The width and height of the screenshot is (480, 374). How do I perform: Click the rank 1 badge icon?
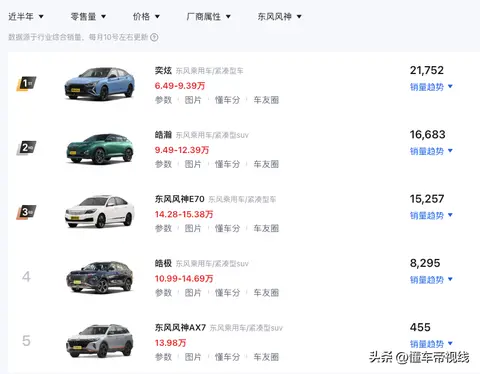pos(26,83)
